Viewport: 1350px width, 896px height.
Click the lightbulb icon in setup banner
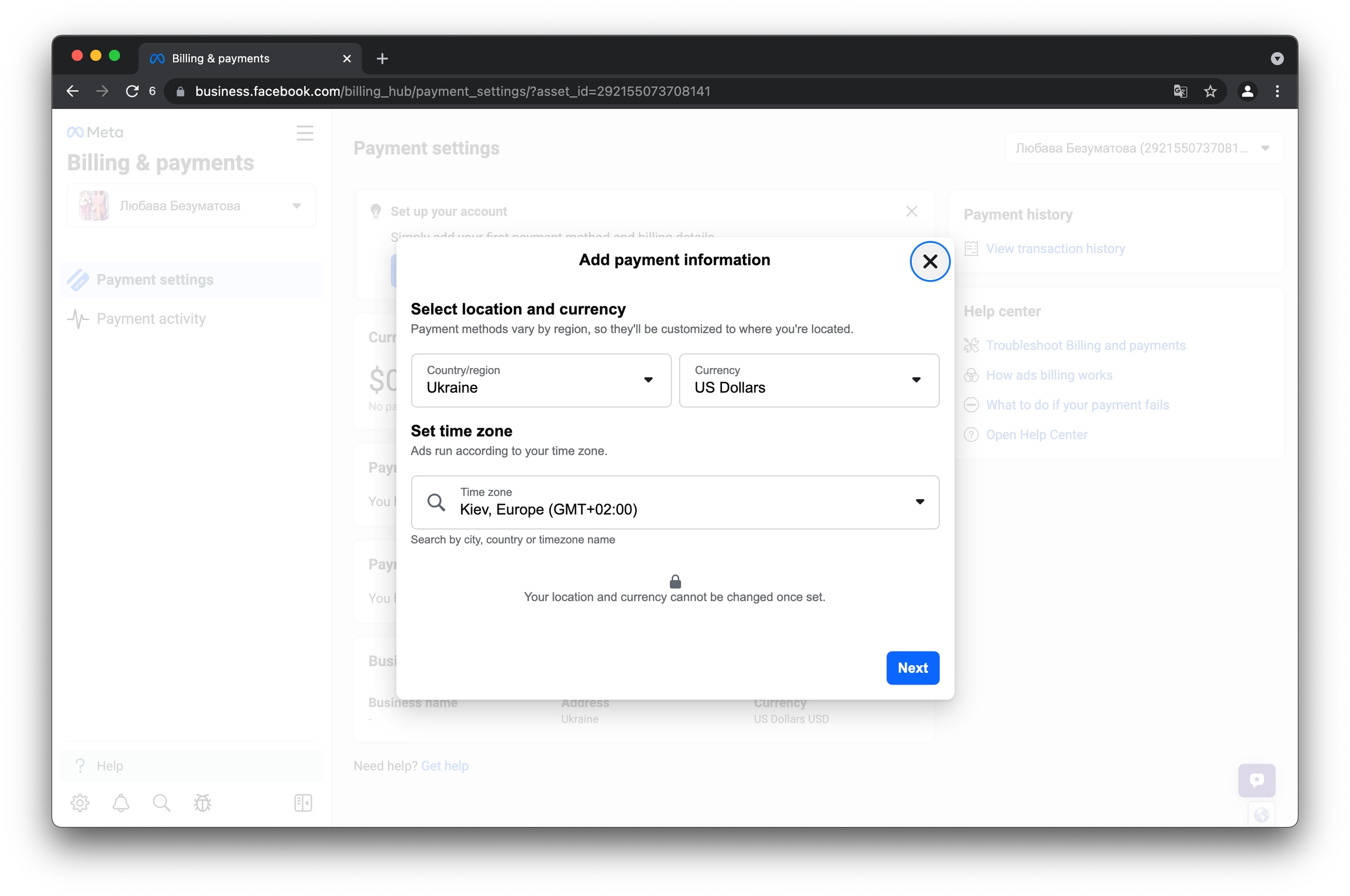point(376,211)
